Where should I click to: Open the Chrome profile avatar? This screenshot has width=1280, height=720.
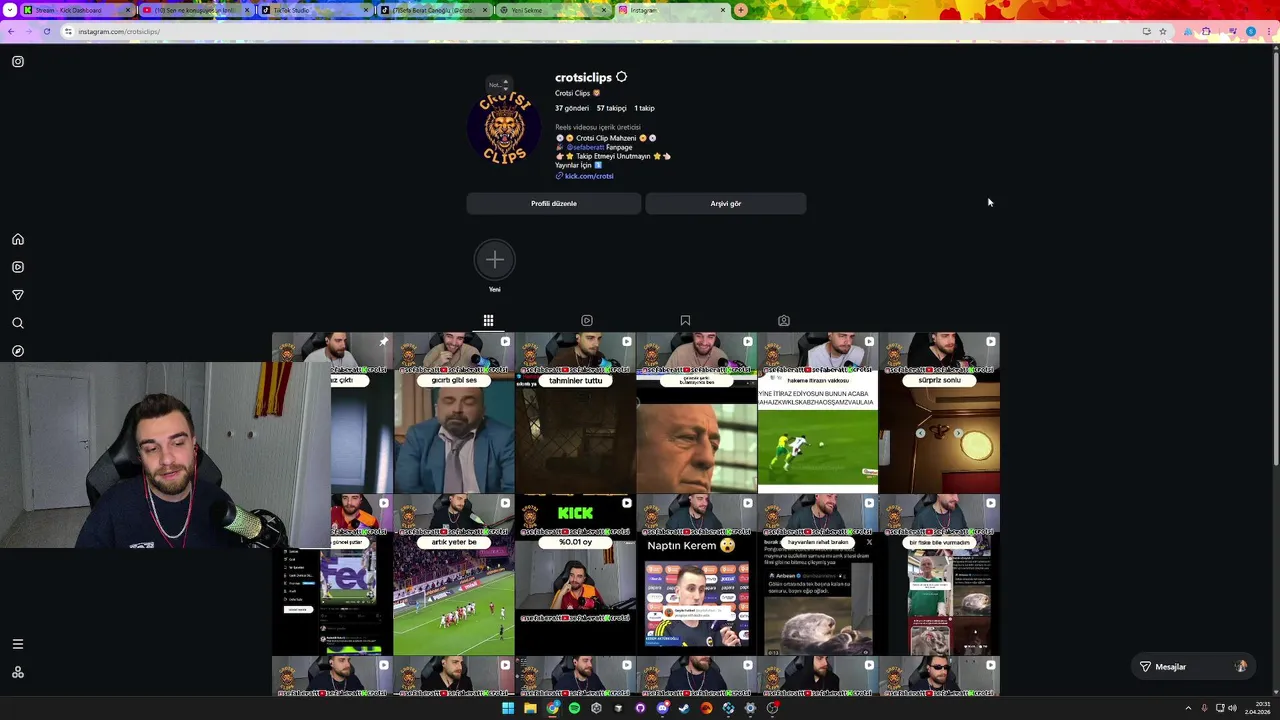pos(1251,31)
